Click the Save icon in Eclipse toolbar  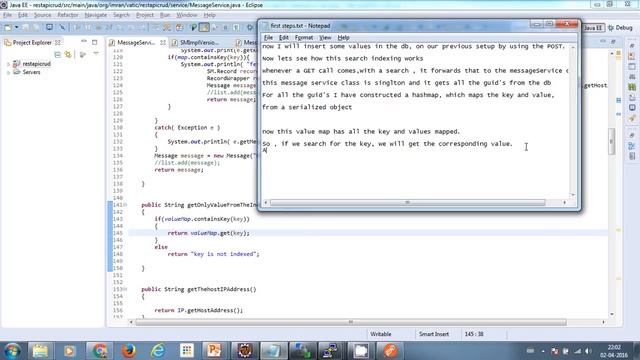[25, 27]
